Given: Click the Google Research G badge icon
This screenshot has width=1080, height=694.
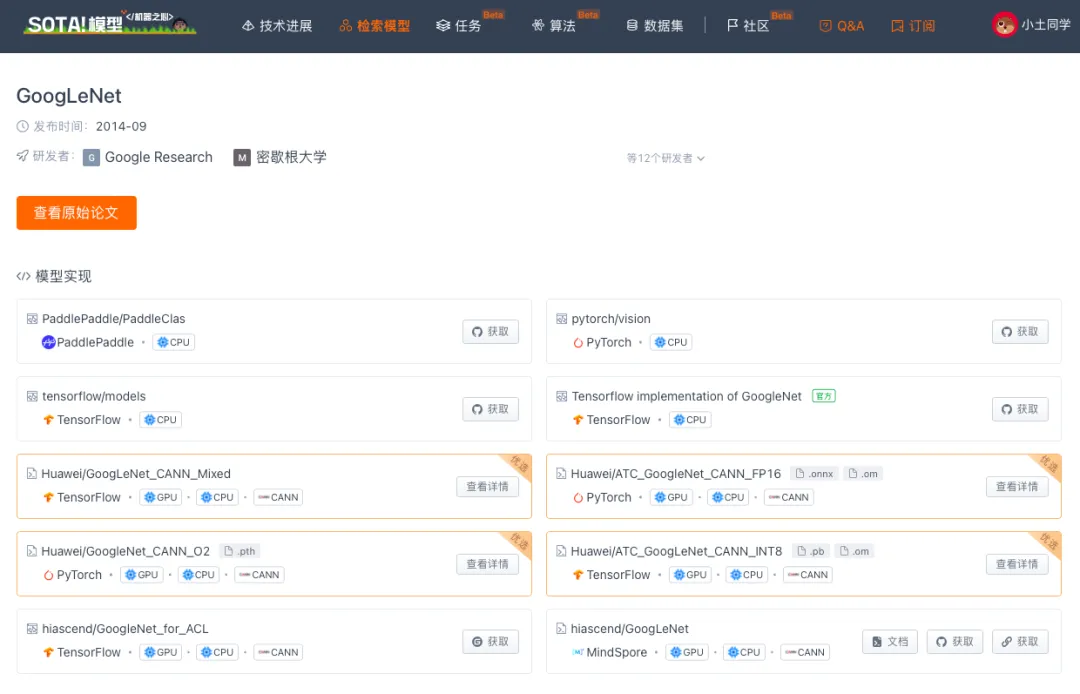Looking at the screenshot, I should pos(91,158).
